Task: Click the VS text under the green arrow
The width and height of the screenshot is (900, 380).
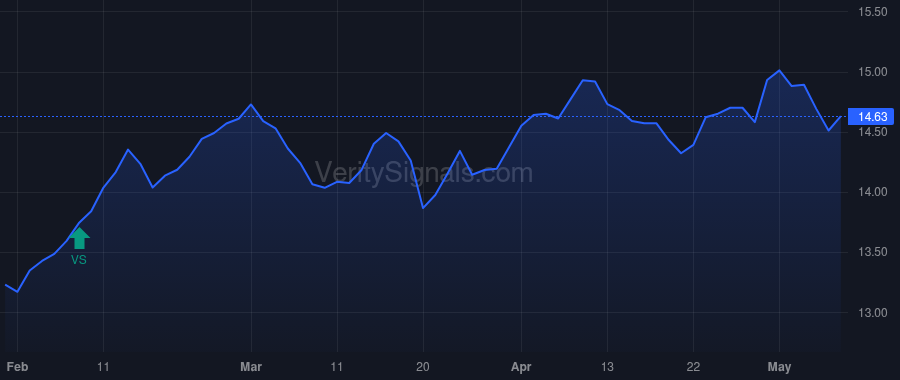Action: coord(79,260)
